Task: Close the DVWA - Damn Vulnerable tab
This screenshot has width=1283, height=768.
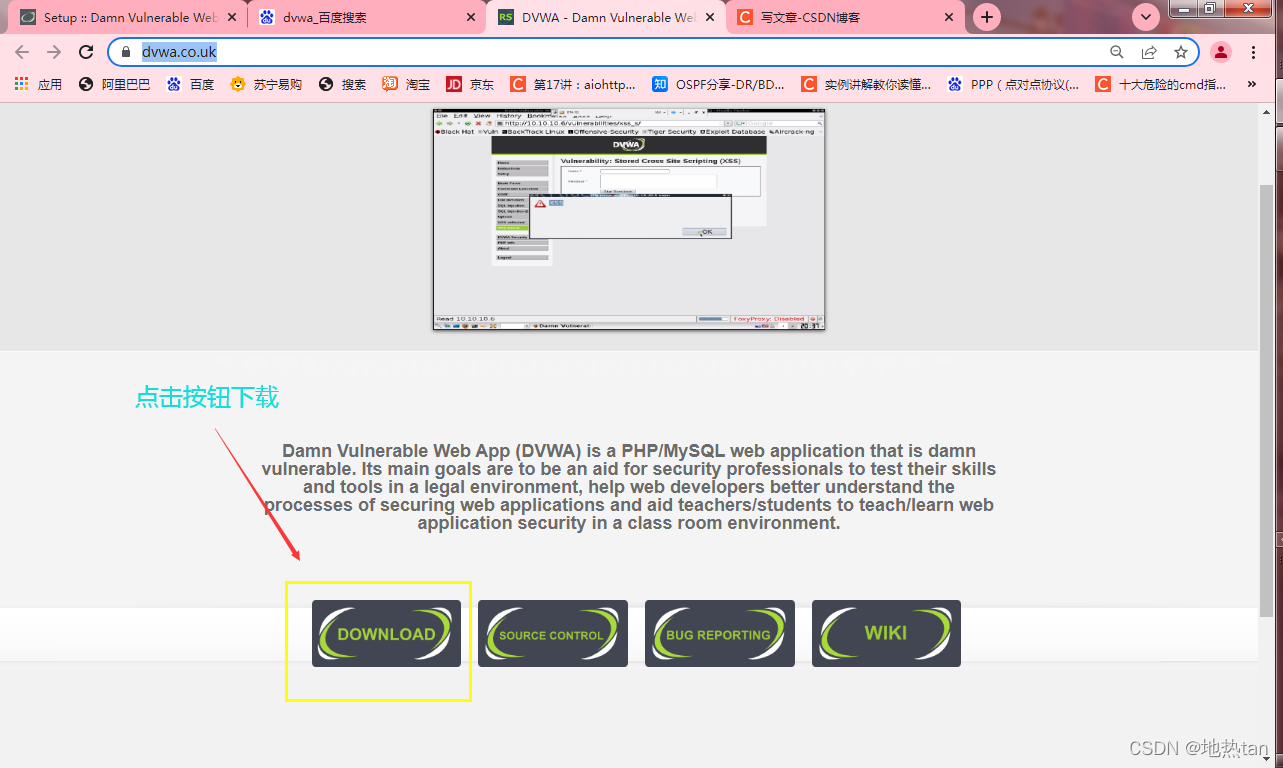Action: coord(710,17)
